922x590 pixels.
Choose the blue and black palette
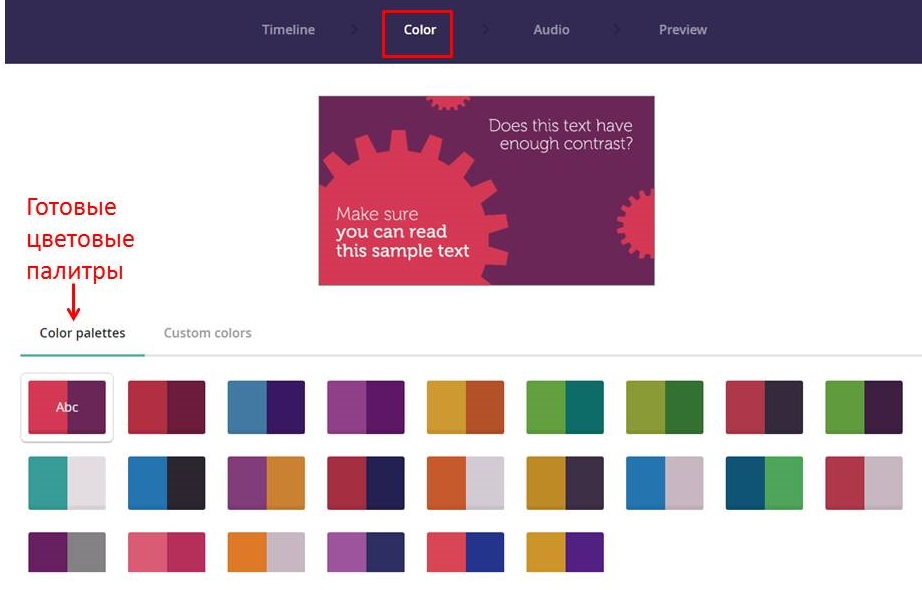tap(166, 483)
